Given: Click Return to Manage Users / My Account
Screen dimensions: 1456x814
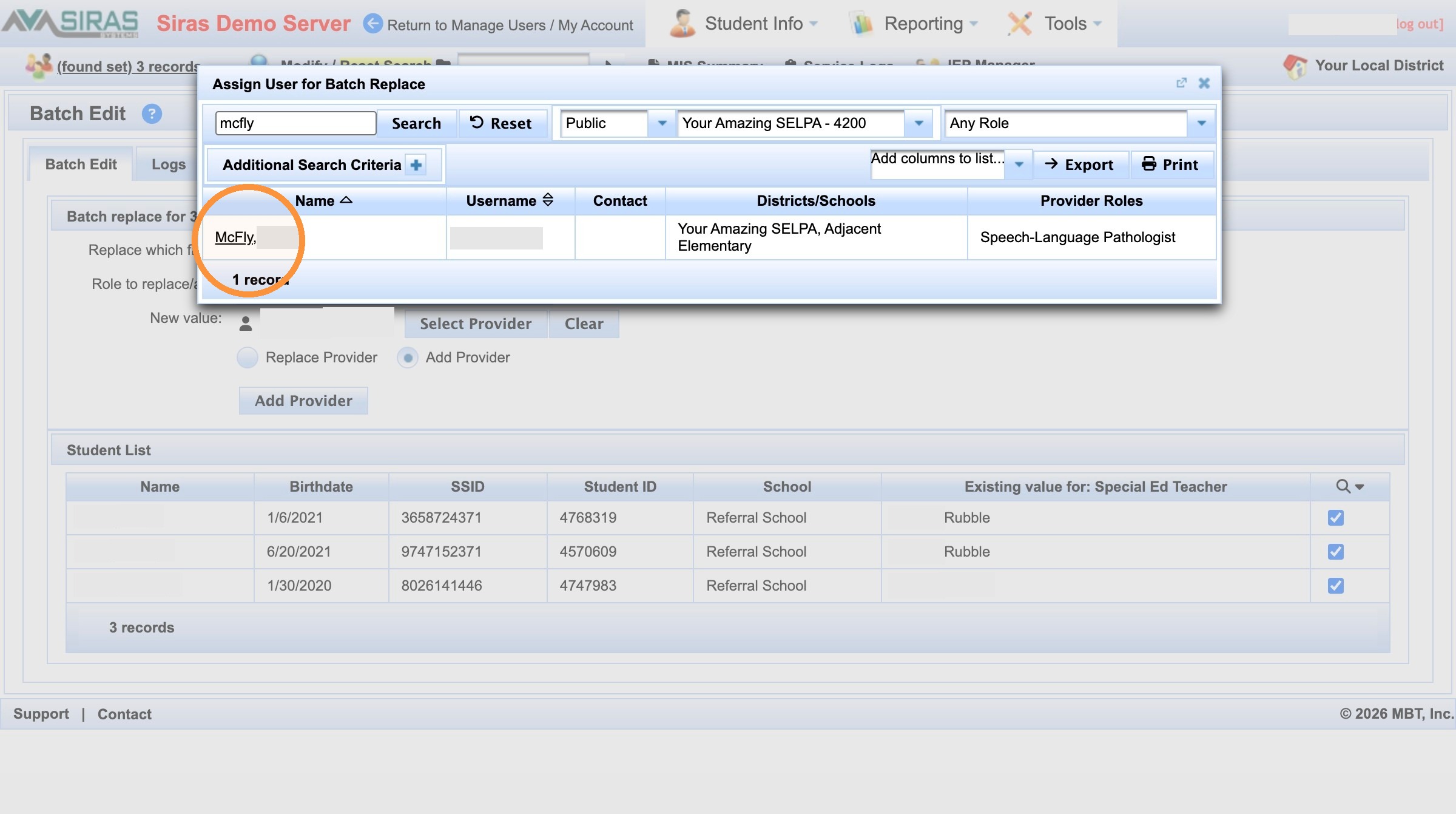Looking at the screenshot, I should pyautogui.click(x=510, y=25).
